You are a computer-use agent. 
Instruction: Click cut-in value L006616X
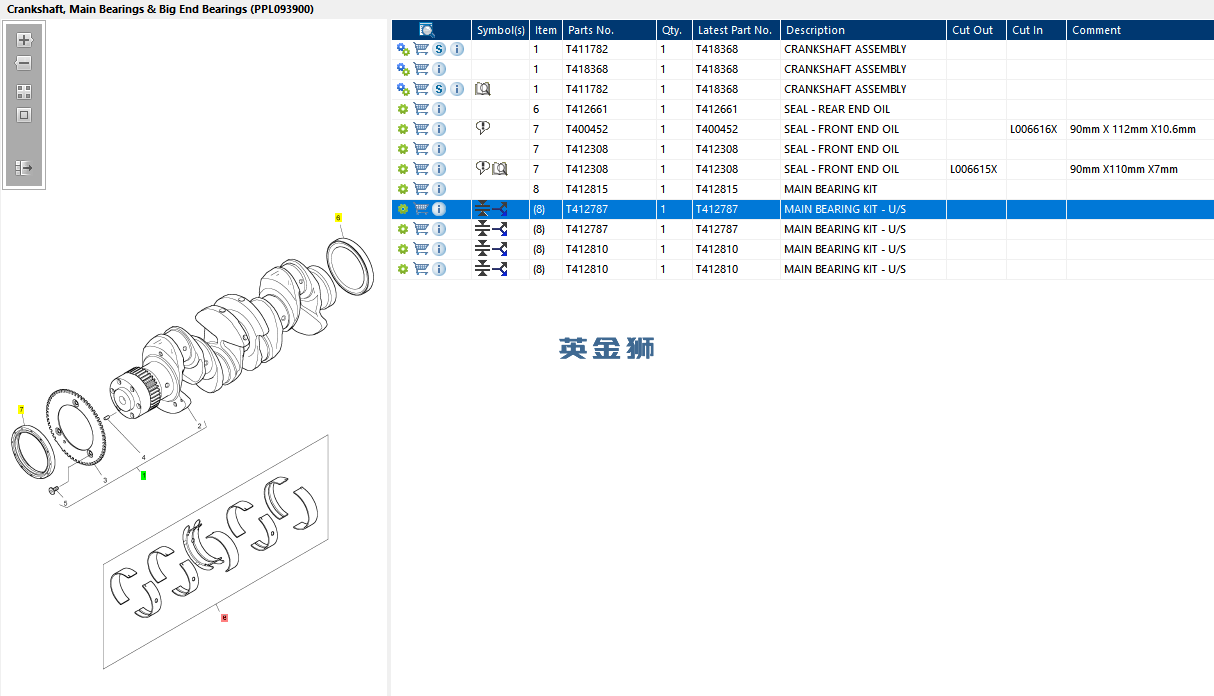(x=1033, y=129)
